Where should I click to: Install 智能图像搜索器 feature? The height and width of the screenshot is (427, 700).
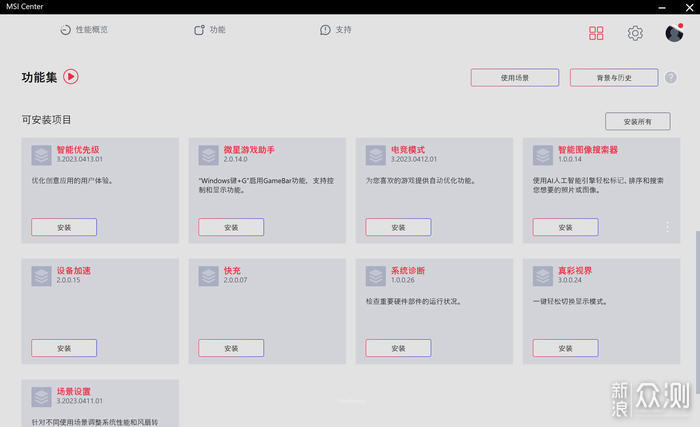click(x=565, y=227)
